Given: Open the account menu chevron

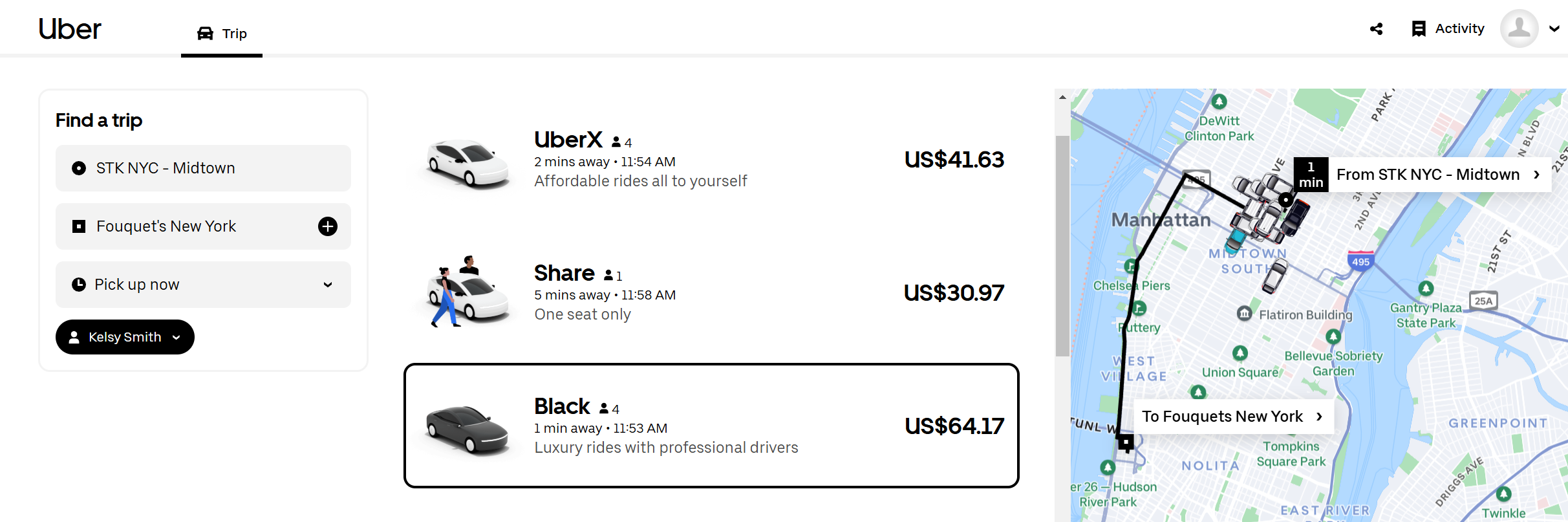Looking at the screenshot, I should coord(1554,29).
